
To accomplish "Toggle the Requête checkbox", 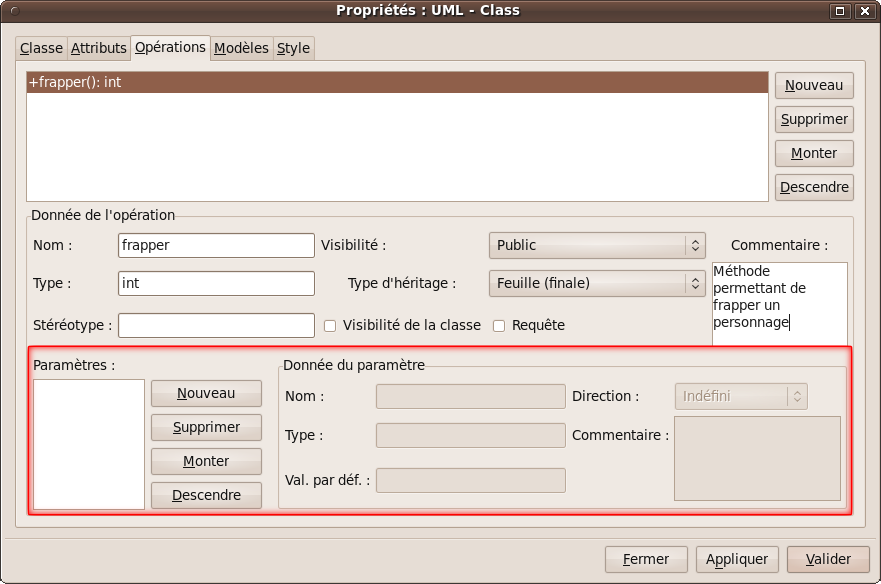I will coord(500,326).
